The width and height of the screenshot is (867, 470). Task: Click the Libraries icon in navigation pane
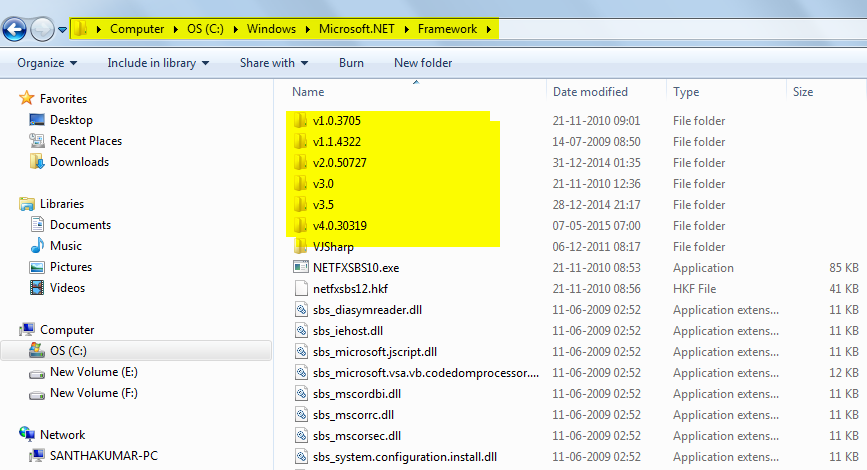pos(27,204)
